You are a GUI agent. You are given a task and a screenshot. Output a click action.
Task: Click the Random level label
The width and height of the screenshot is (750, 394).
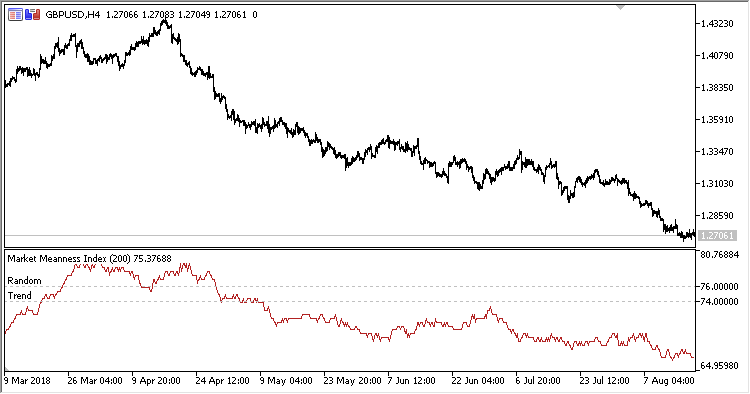coord(24,281)
